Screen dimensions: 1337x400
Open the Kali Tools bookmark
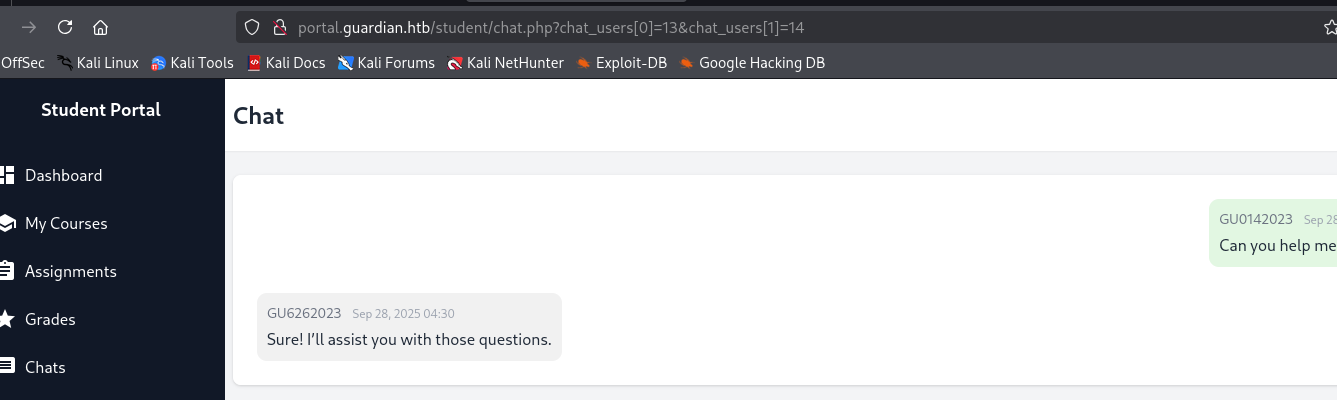[x=192, y=63]
